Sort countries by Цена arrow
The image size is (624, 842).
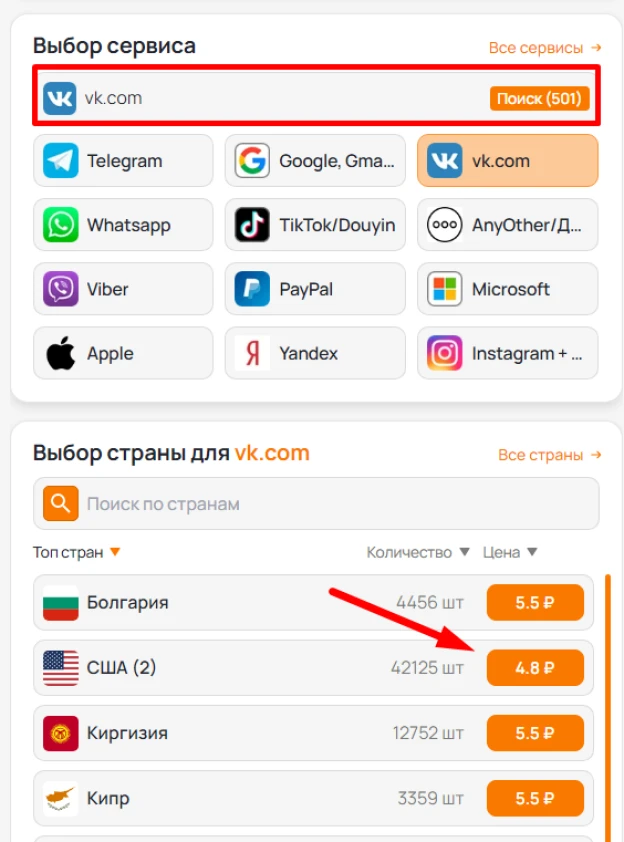pyautogui.click(x=532, y=551)
